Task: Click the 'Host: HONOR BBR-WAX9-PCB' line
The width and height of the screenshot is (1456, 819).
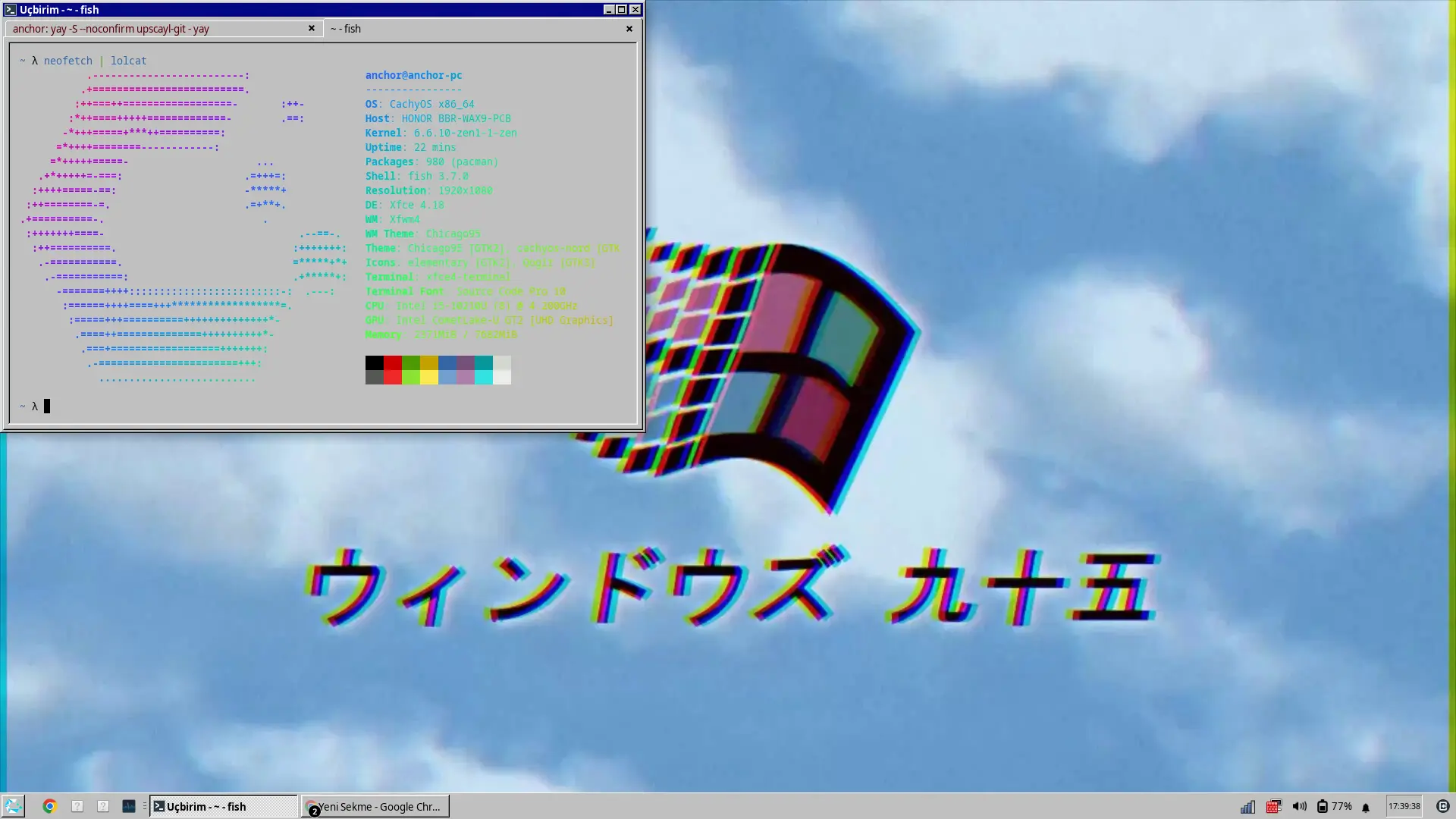Action: click(438, 118)
